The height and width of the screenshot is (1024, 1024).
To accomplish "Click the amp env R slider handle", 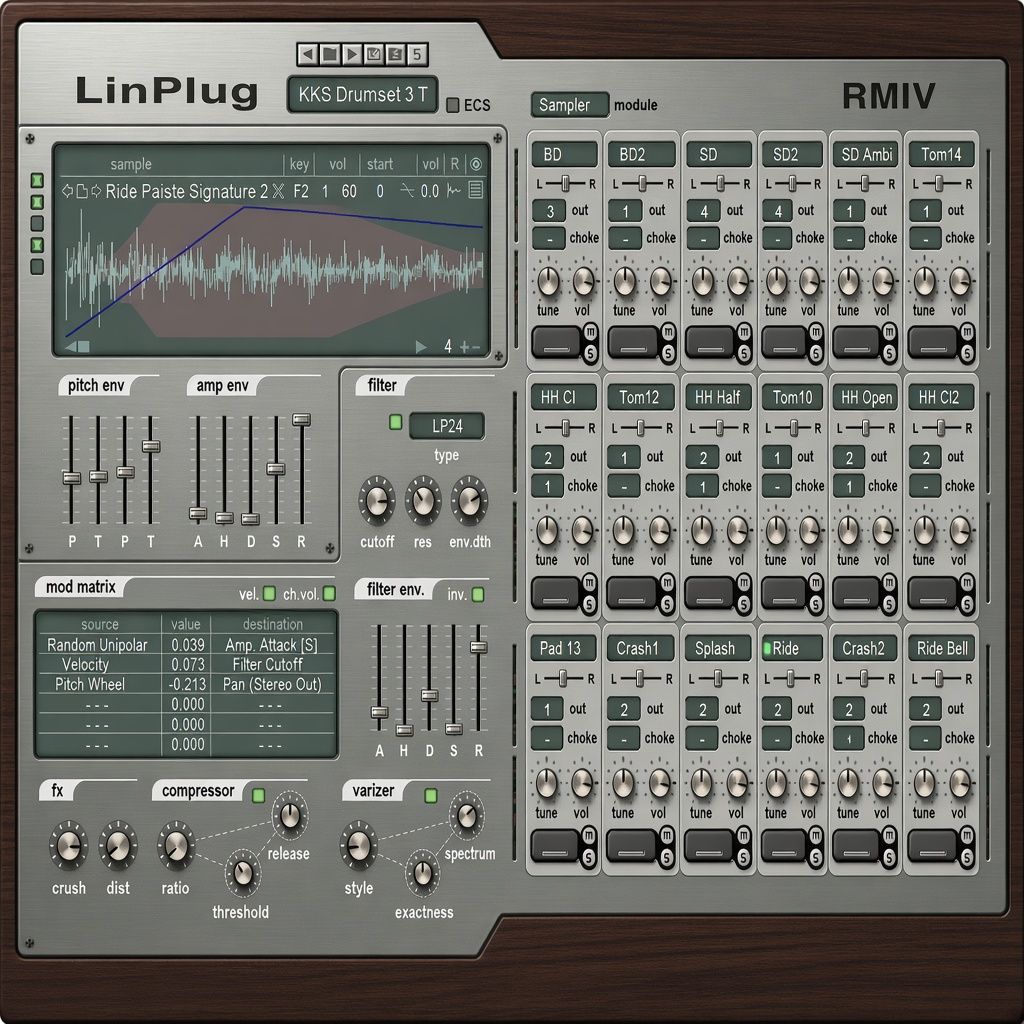I will point(301,420).
